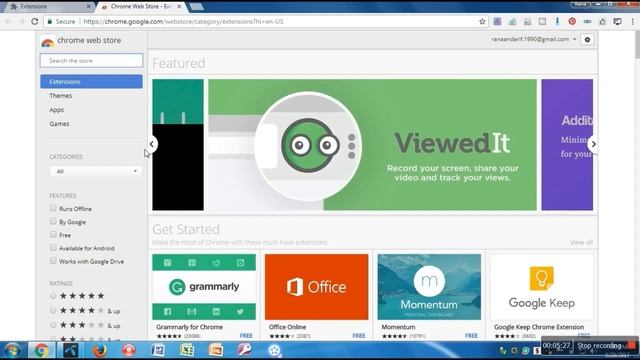The width and height of the screenshot is (640, 360).
Task: Open Grammarly for Chrome title link
Action: pos(189,327)
